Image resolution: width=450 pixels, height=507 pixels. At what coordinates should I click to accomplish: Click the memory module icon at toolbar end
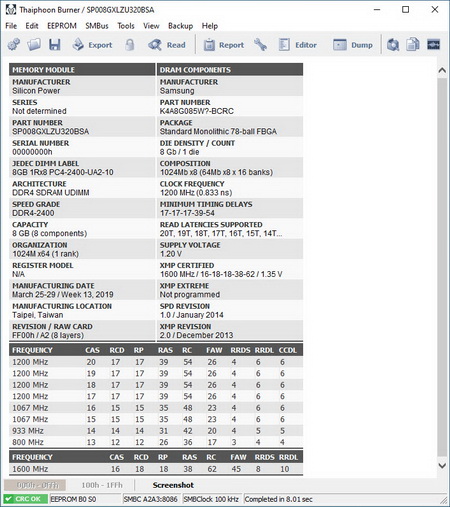click(x=433, y=45)
